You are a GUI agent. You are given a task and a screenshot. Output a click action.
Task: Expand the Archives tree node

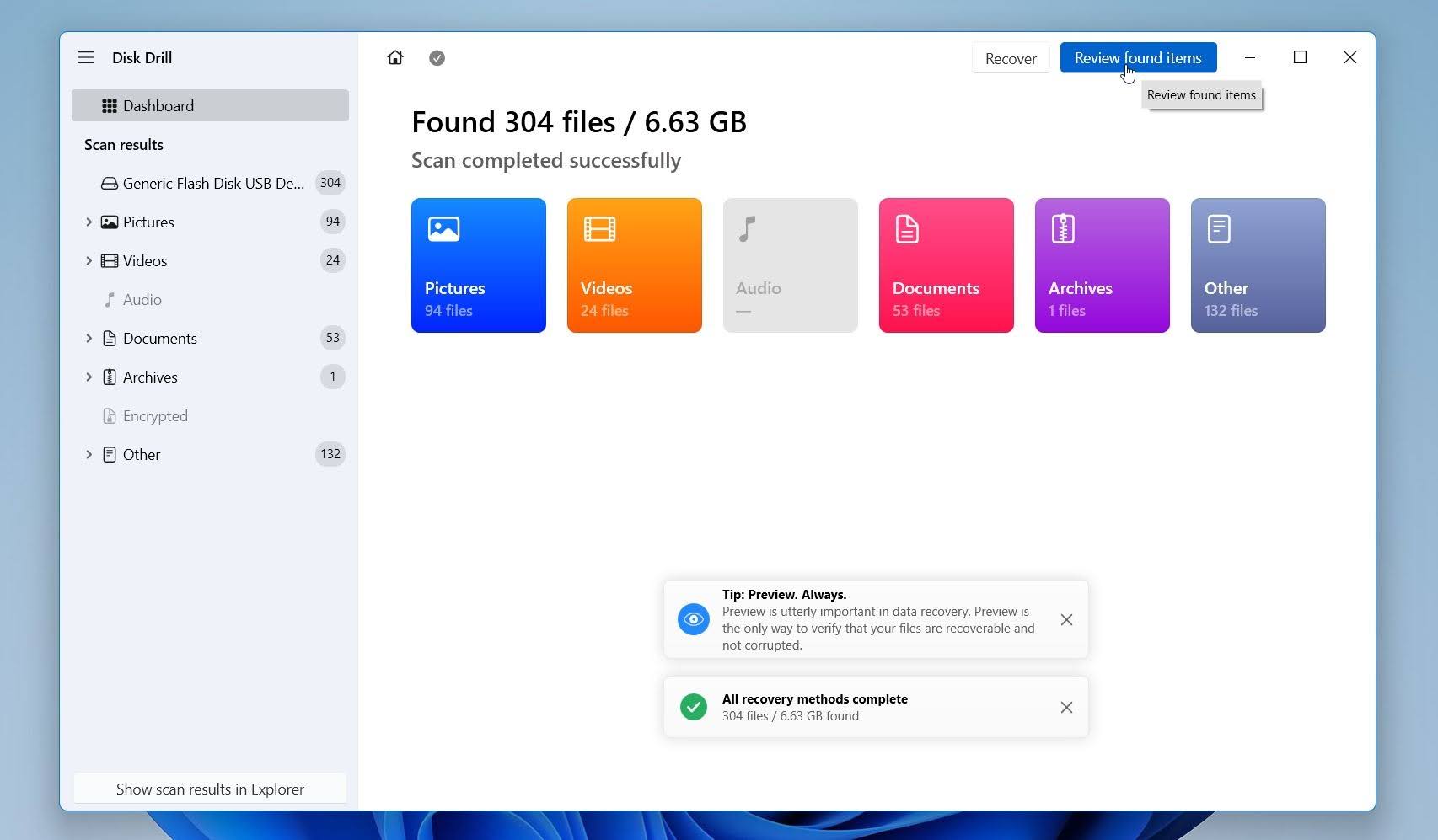pos(89,377)
